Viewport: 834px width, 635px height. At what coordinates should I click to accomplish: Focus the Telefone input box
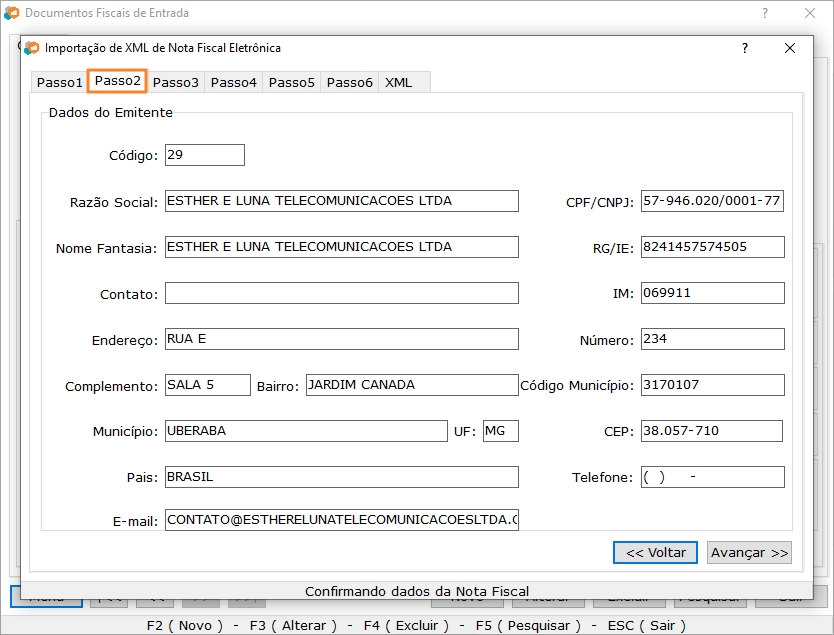(x=712, y=477)
